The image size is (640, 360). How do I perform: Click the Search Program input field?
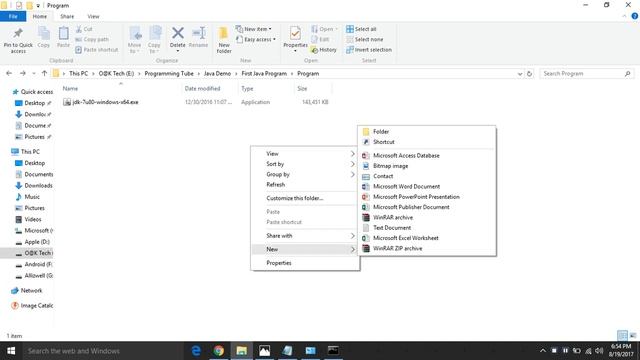point(587,73)
